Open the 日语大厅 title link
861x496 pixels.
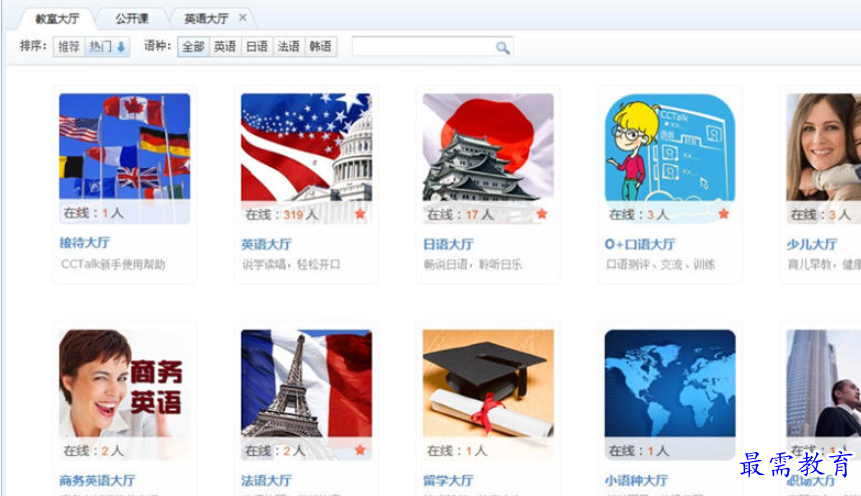tap(448, 244)
